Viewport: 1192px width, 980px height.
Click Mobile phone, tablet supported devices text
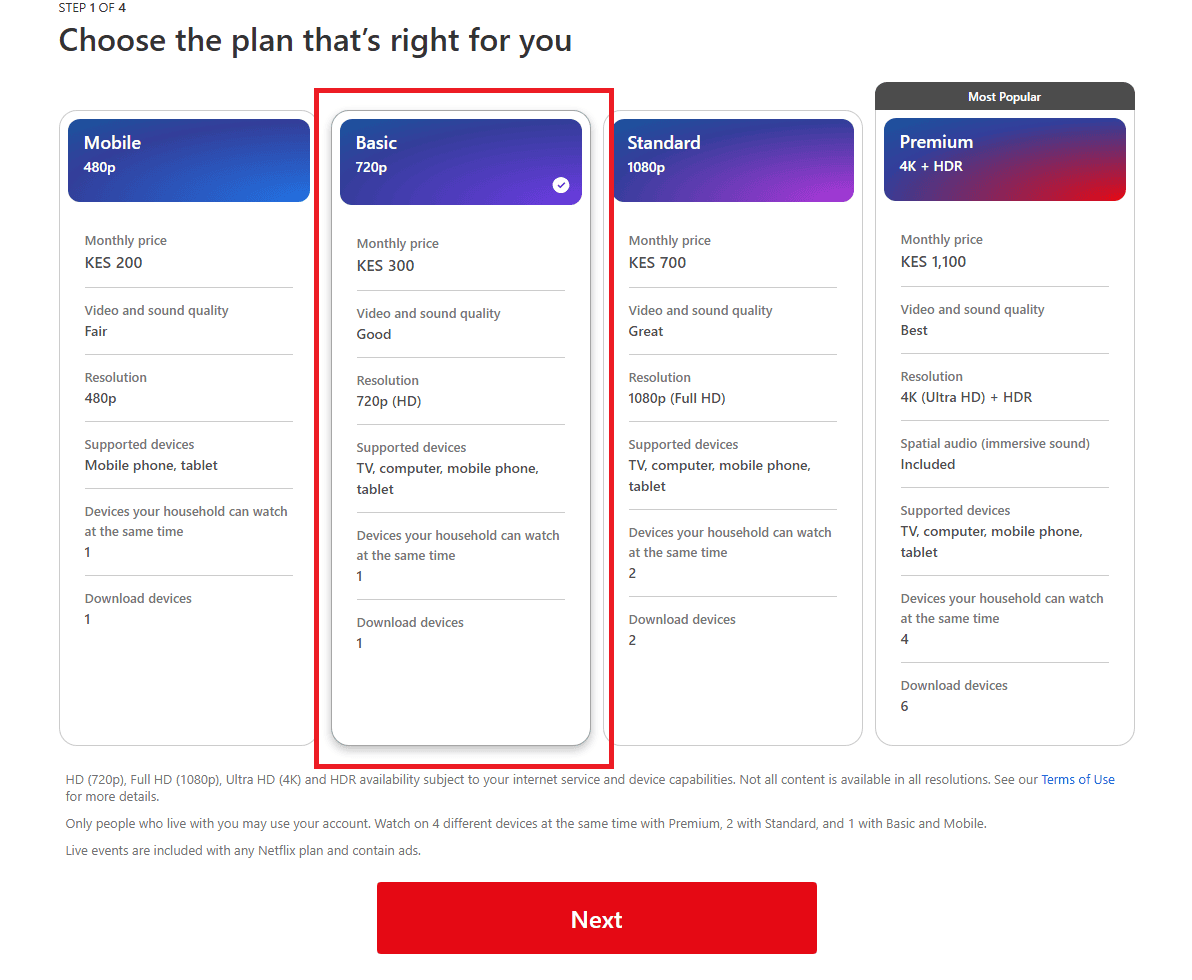(x=151, y=465)
